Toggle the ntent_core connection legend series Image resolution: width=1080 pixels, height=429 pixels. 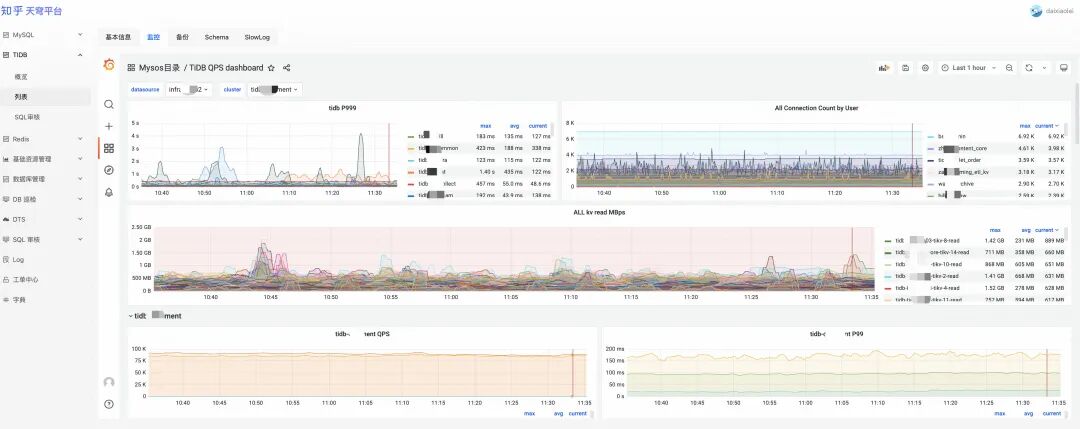(x=961, y=148)
